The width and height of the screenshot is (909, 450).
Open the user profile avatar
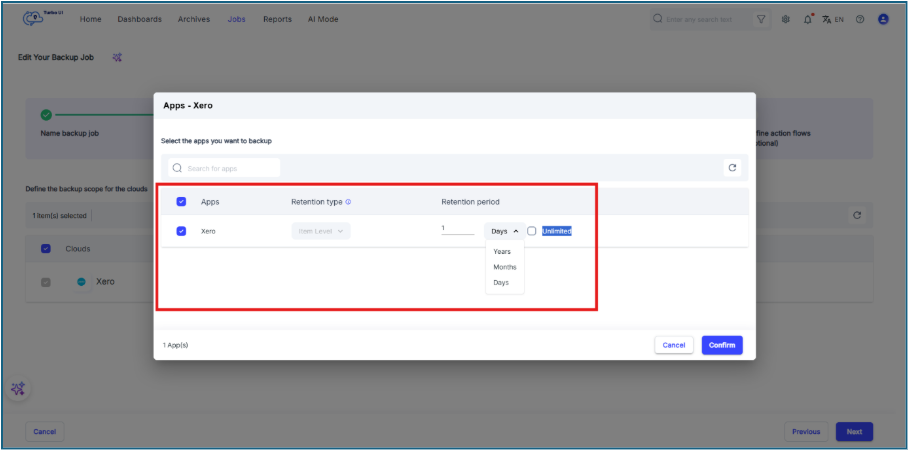(x=883, y=19)
